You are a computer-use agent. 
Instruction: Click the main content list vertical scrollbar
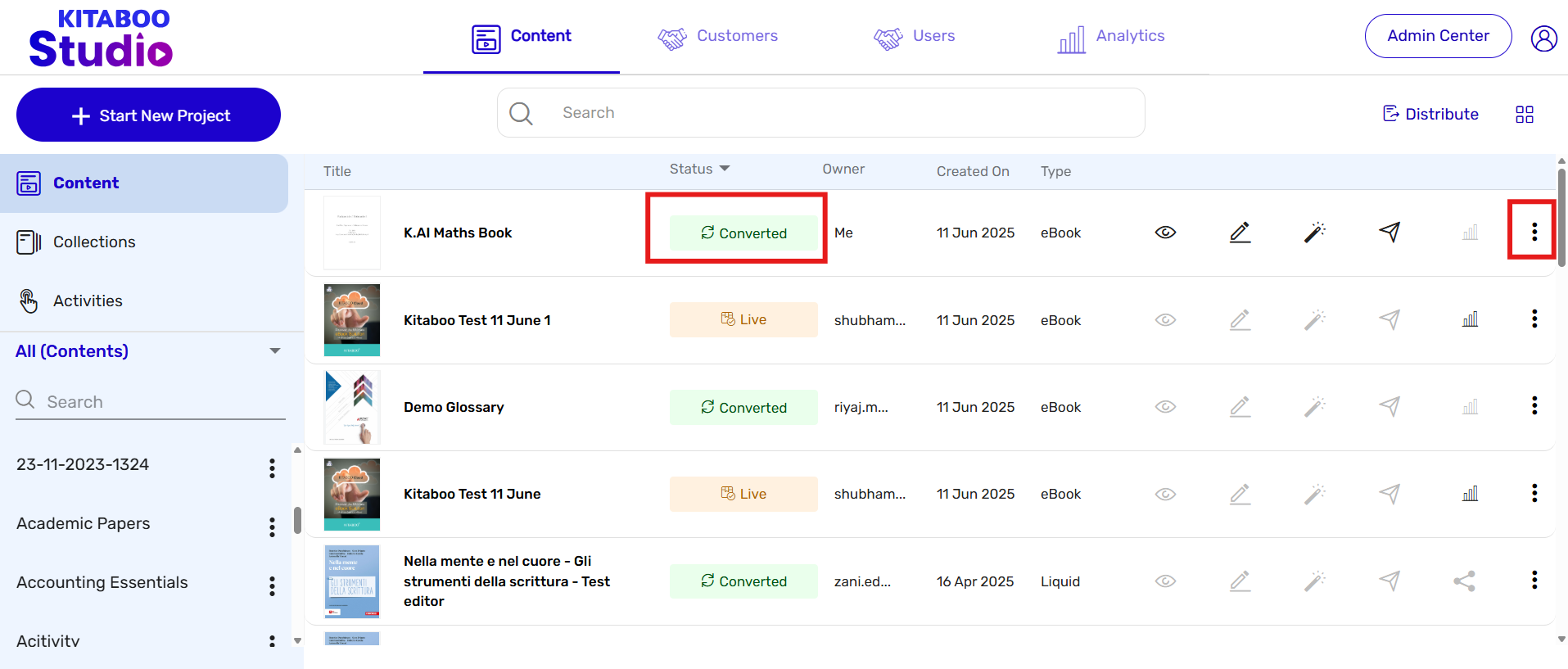(1561, 218)
